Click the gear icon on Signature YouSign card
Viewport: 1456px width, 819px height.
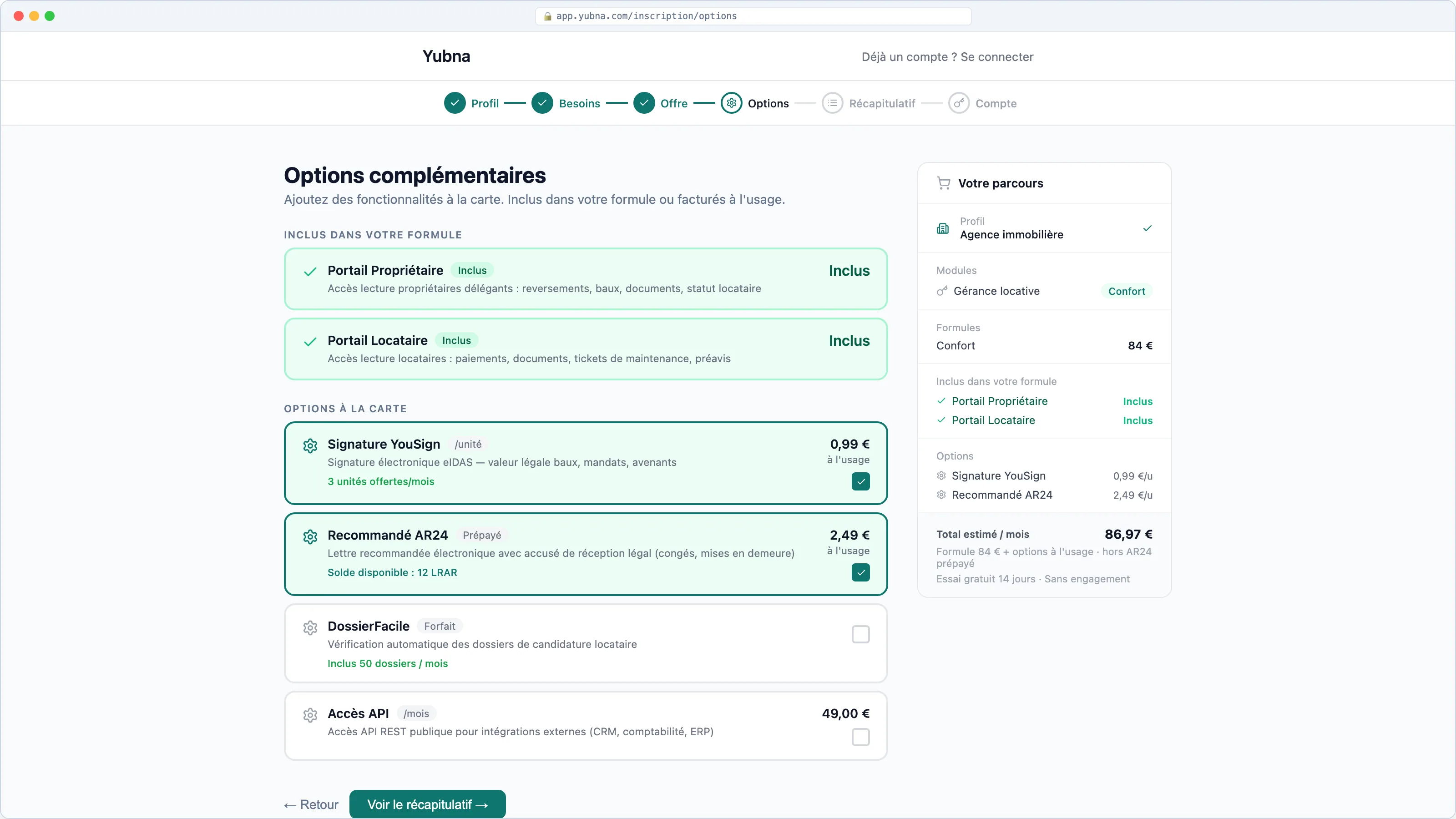click(x=310, y=445)
